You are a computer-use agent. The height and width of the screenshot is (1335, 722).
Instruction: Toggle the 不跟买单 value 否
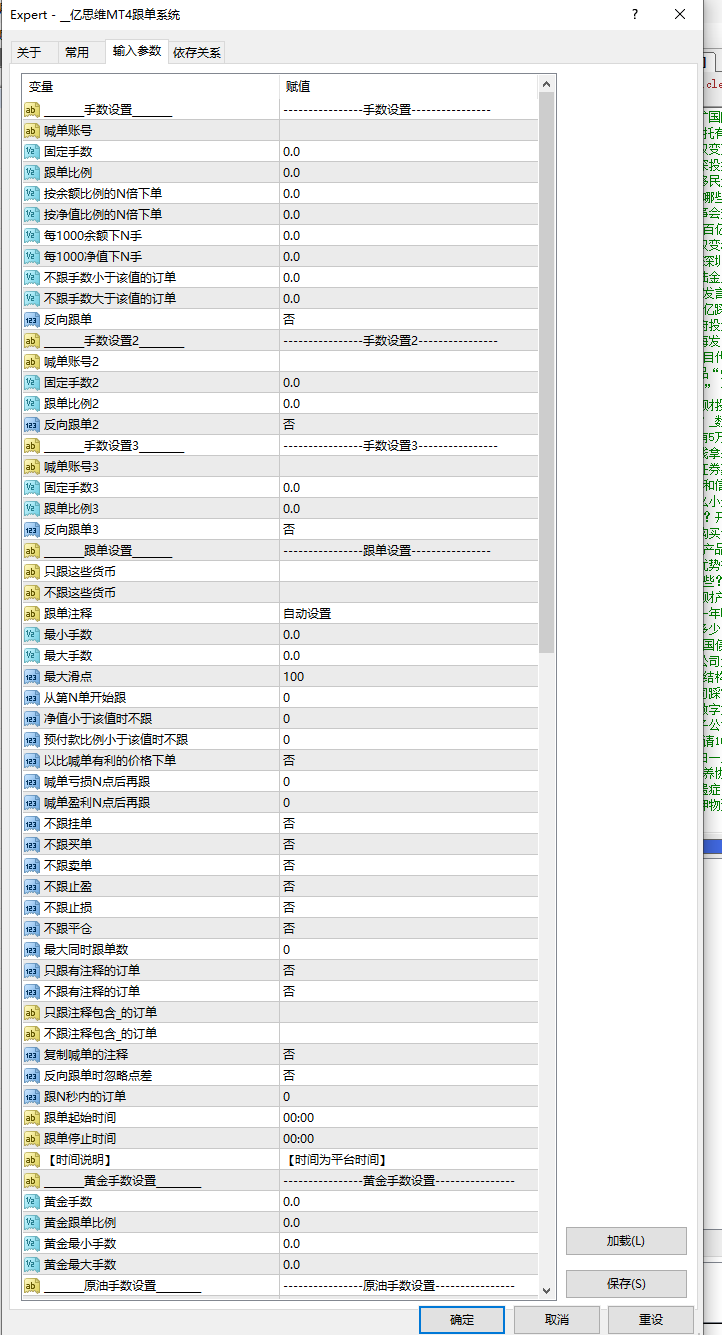point(408,845)
